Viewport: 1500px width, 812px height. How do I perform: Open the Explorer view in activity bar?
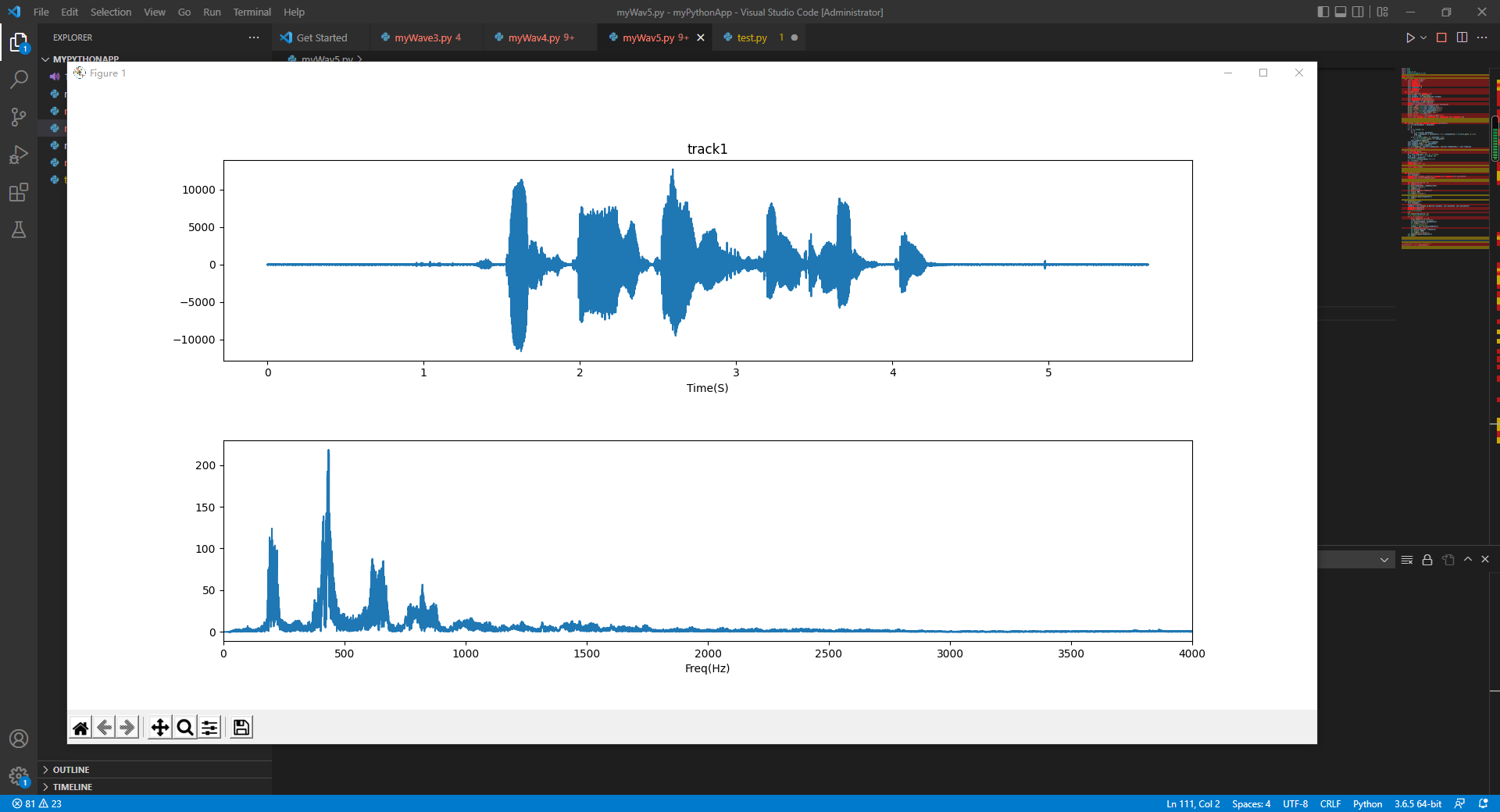[x=19, y=42]
